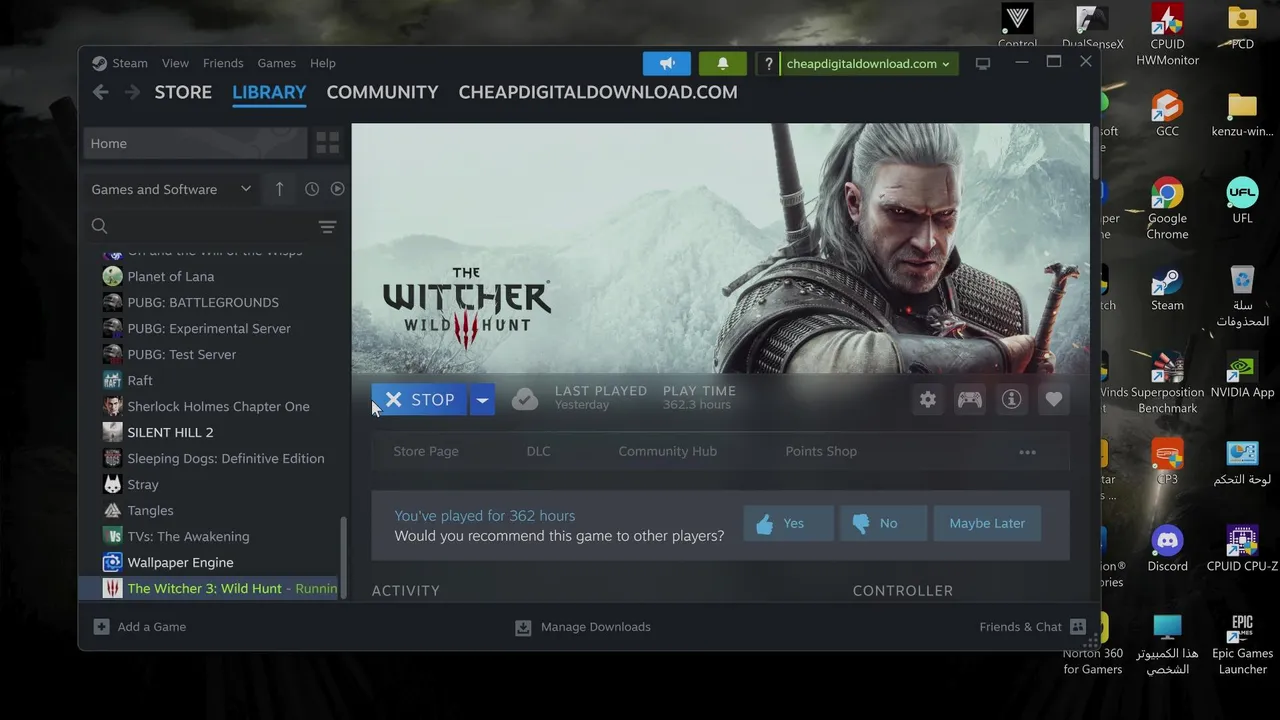Click the Steam announcements megaphone button
This screenshot has width=1280, height=720.
[x=667, y=63]
